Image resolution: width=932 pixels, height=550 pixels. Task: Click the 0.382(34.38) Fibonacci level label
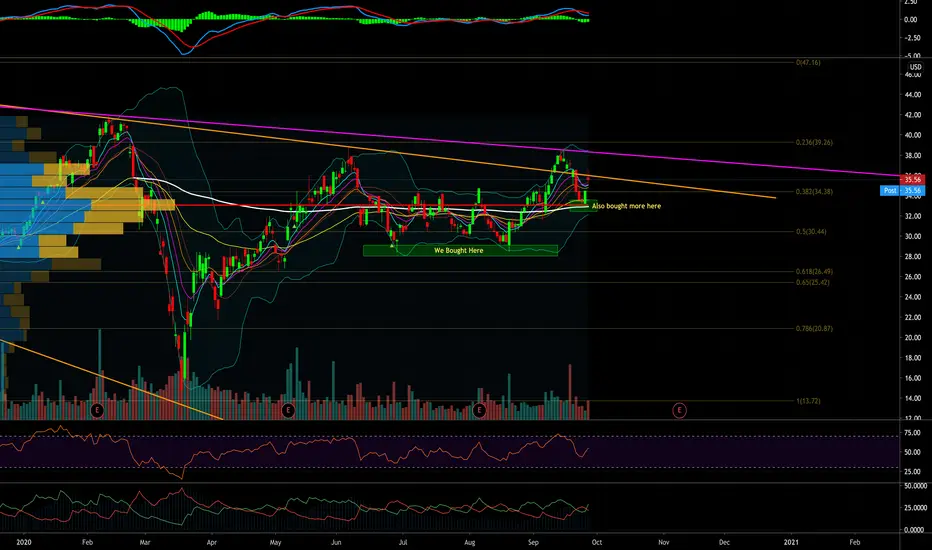click(814, 191)
